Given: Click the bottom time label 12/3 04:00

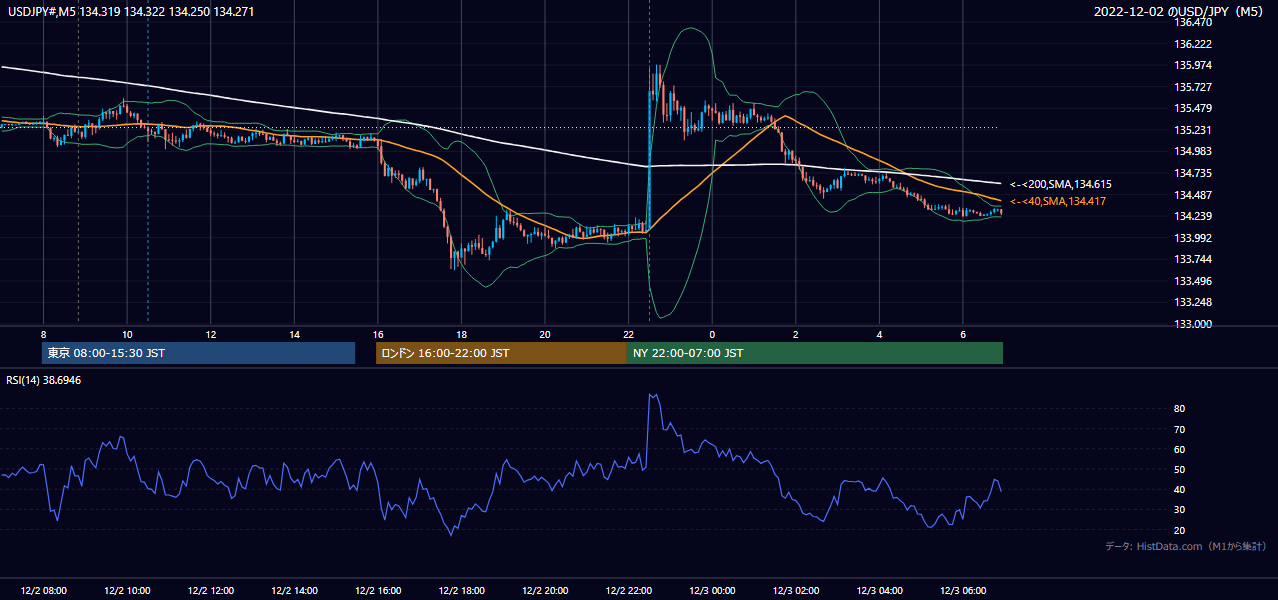Looking at the screenshot, I should click(880, 591).
